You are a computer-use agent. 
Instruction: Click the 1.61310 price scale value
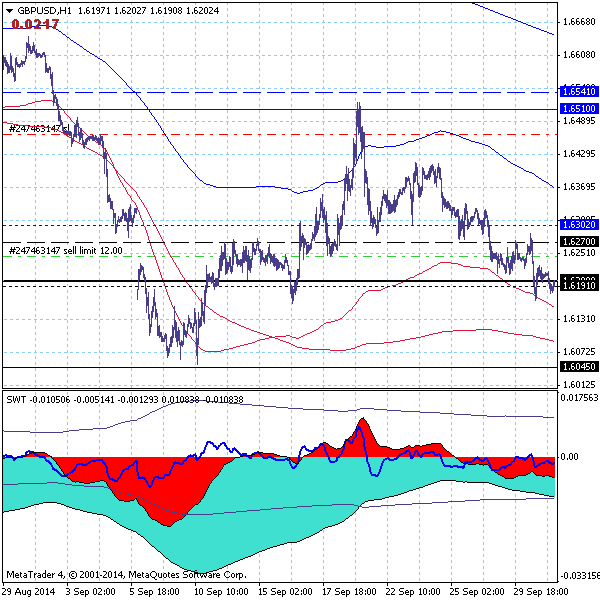pyautogui.click(x=579, y=319)
